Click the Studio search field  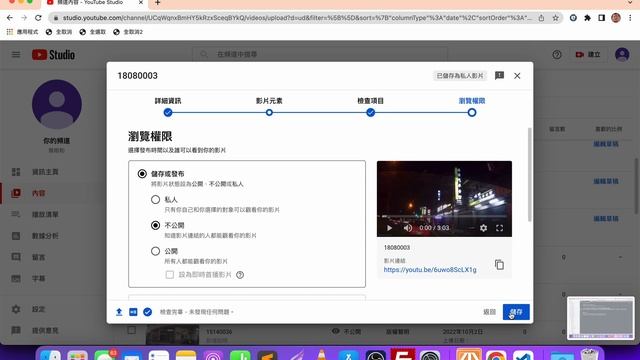click(x=320, y=54)
